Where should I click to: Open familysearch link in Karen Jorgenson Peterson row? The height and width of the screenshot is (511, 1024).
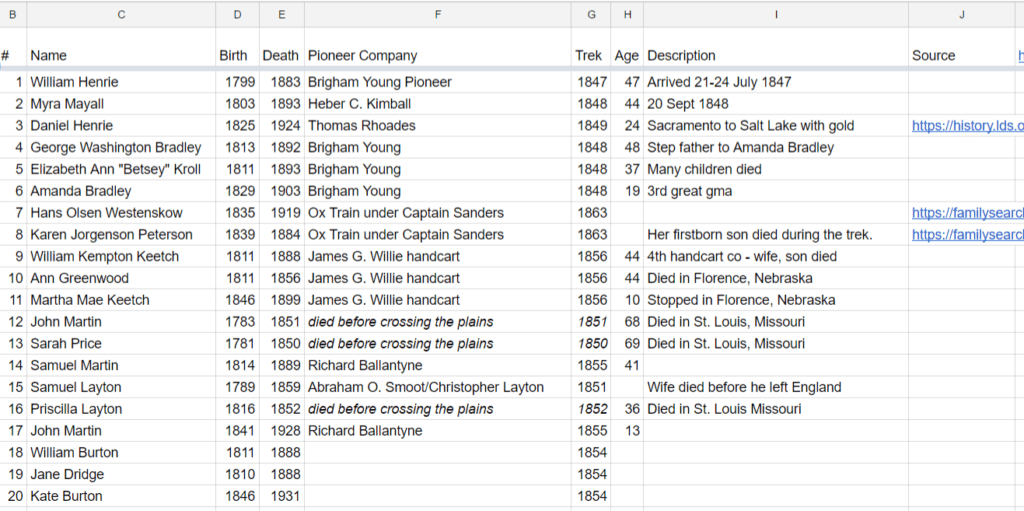(x=967, y=234)
